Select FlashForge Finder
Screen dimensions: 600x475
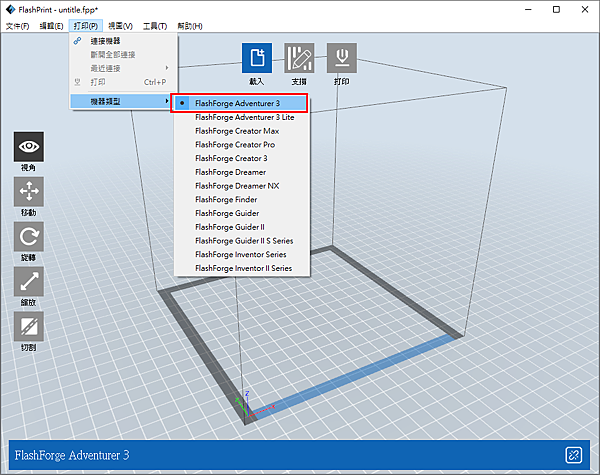pyautogui.click(x=242, y=199)
